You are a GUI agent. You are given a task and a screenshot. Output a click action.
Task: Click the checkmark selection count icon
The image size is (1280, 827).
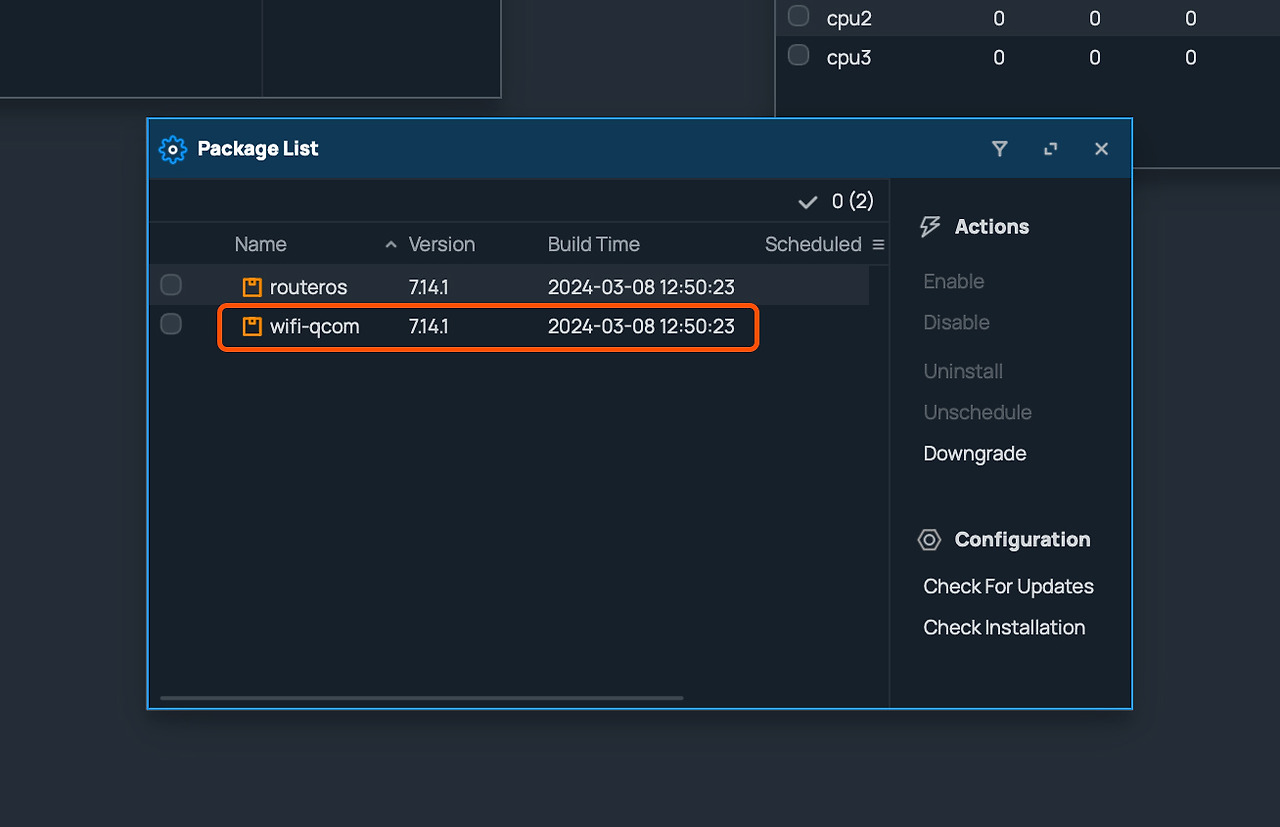pos(808,203)
